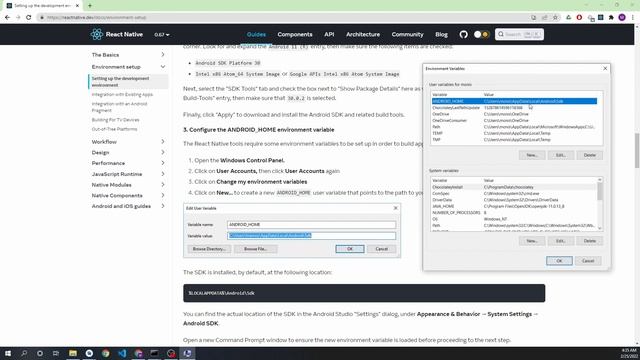Viewport: 640px width, 360px height.
Task: Select ChocolateyInstall system variable row
Action: point(514,187)
